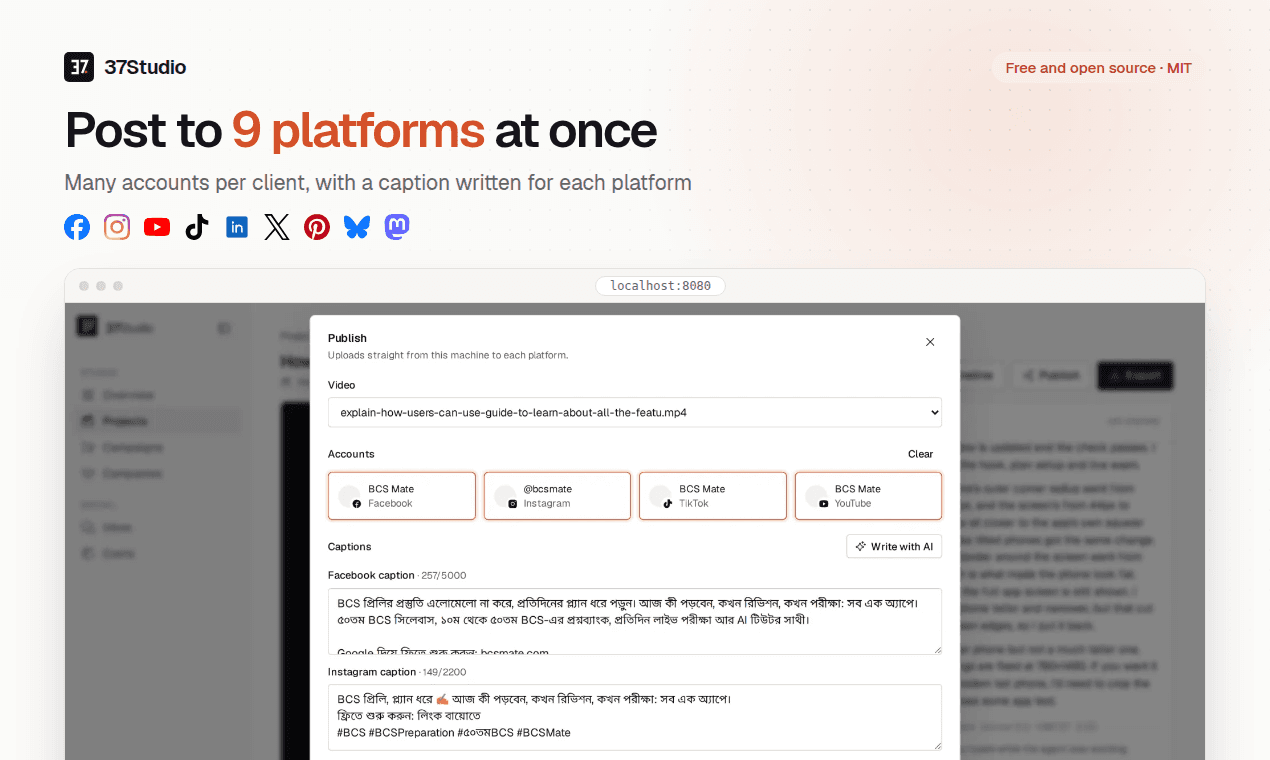Open the TikTok platform icon
This screenshot has width=1270, height=760.
[197, 227]
